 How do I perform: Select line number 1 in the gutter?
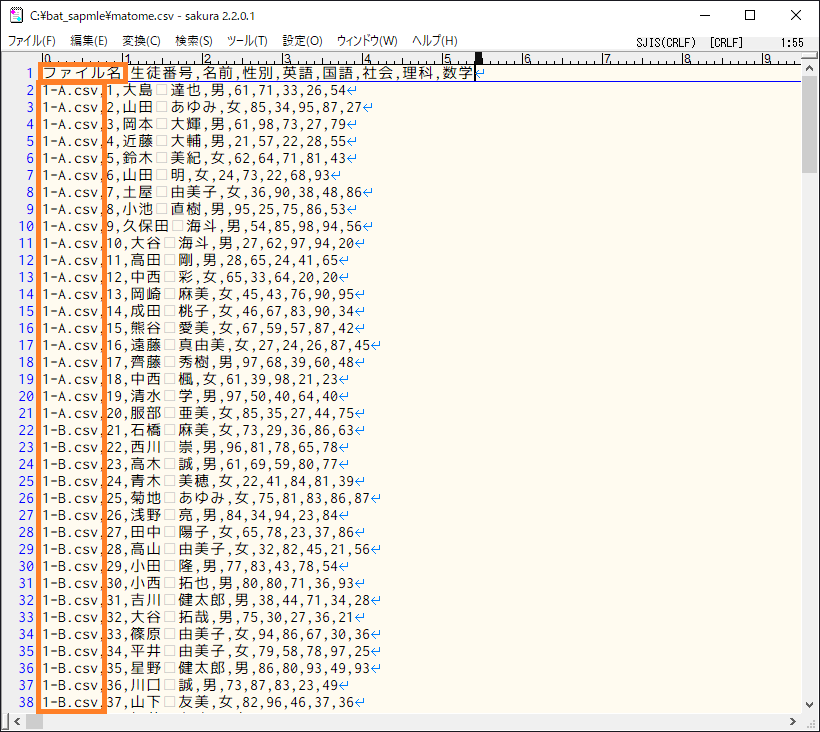28,73
